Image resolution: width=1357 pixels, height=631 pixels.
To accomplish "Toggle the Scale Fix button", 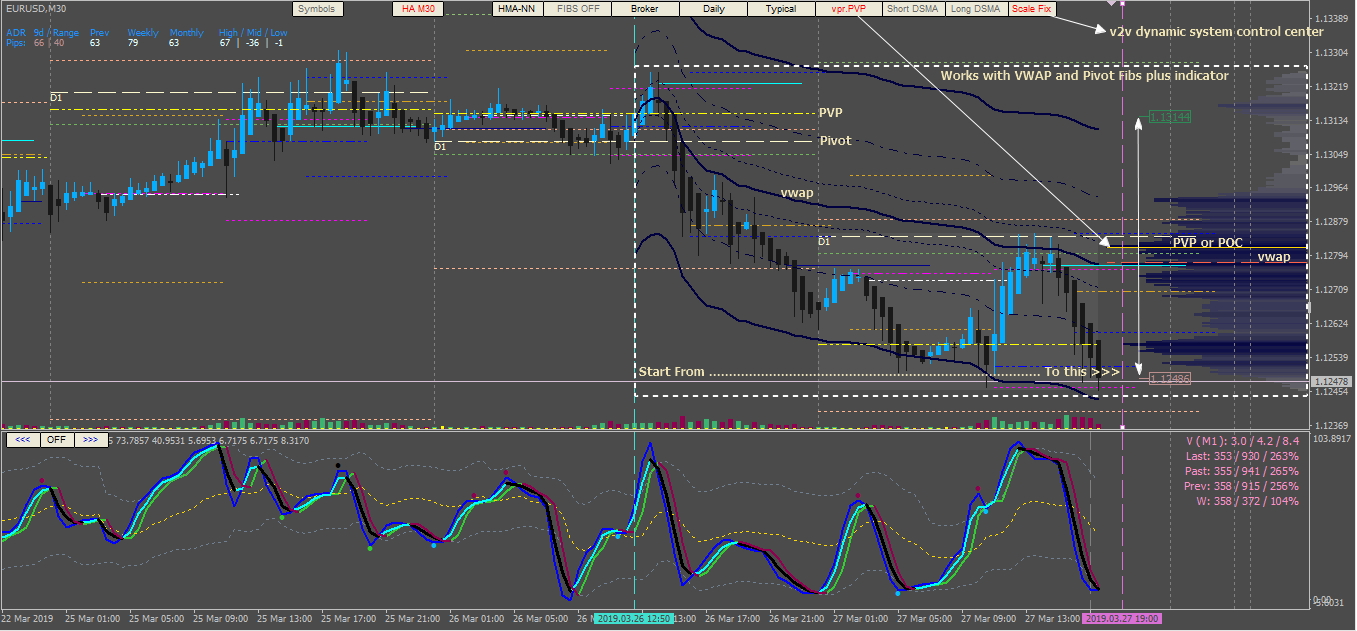I will click(x=1031, y=9).
